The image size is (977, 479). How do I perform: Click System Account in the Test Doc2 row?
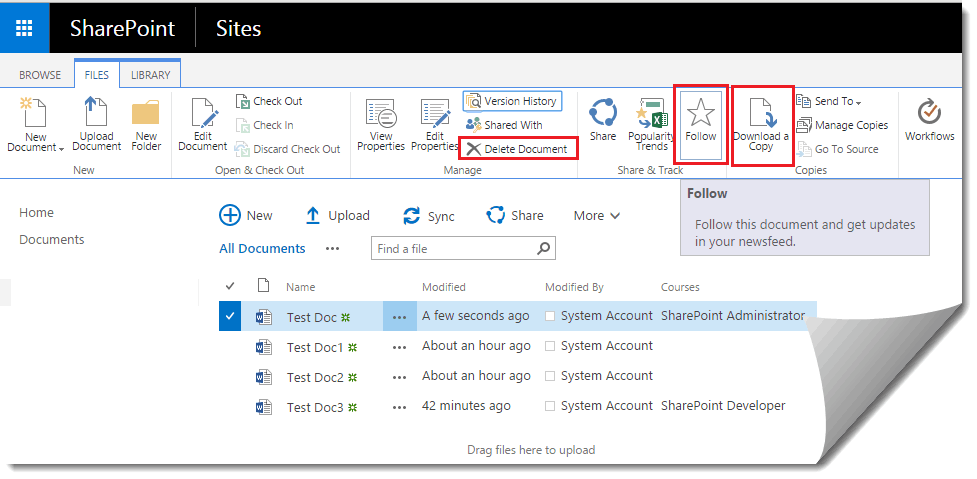click(x=607, y=376)
